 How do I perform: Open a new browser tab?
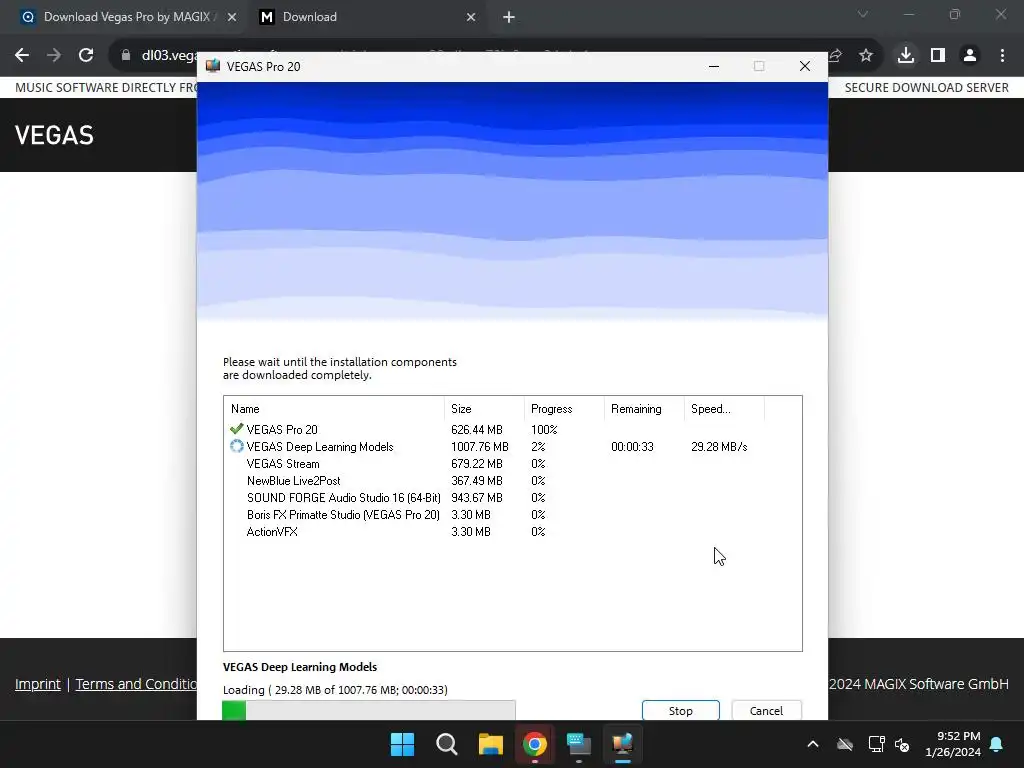coord(509,17)
